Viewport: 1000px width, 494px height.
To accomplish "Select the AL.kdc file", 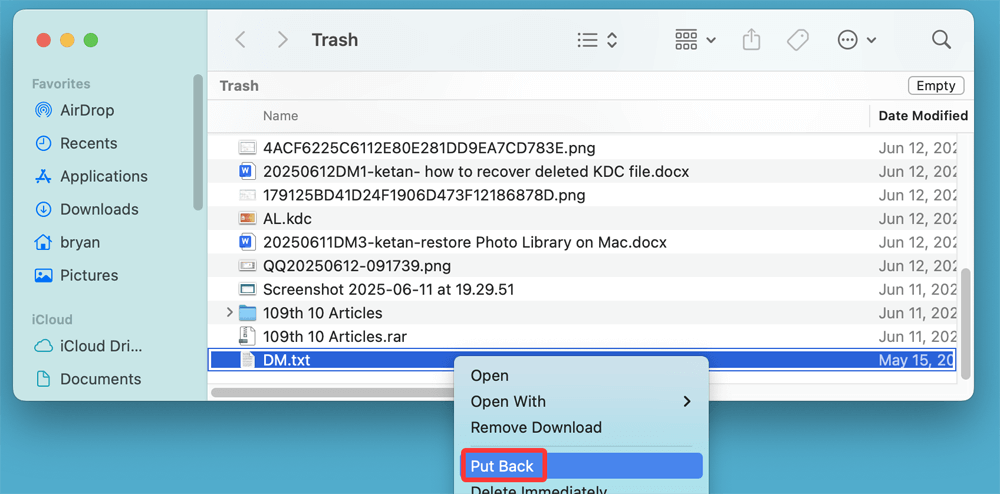I will pyautogui.click(x=582, y=219).
